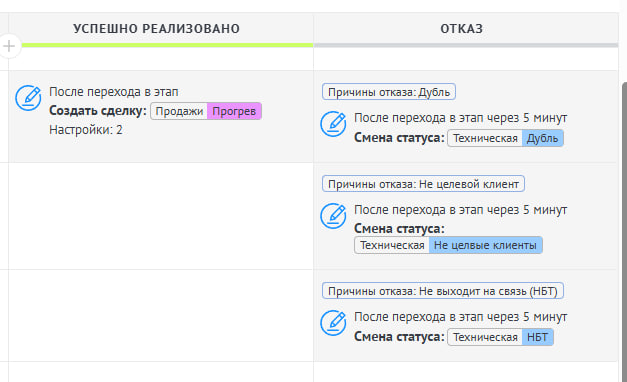627x382 pixels.
Task: Click the blue Не целвые клиенты label
Action: coord(485,245)
